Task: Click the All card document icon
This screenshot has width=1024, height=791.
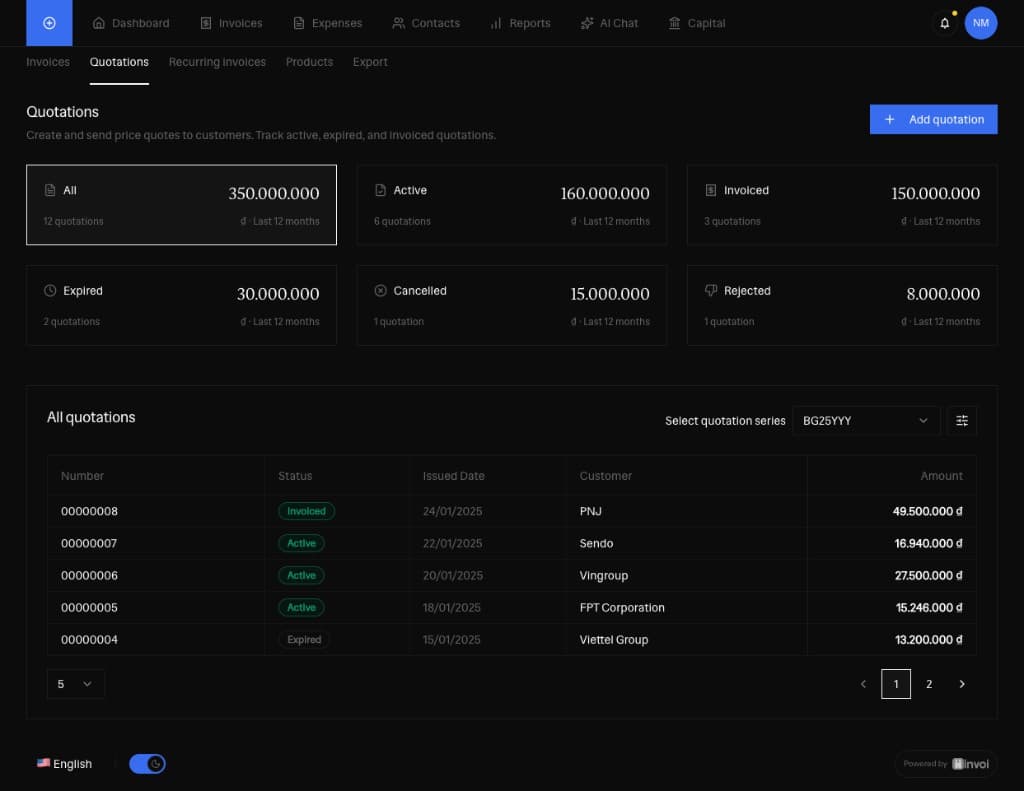Action: [x=50, y=190]
